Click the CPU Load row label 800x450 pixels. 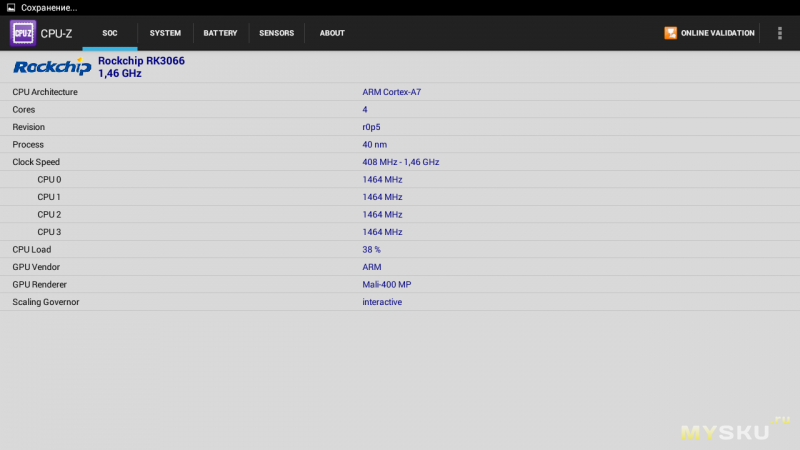click(32, 249)
